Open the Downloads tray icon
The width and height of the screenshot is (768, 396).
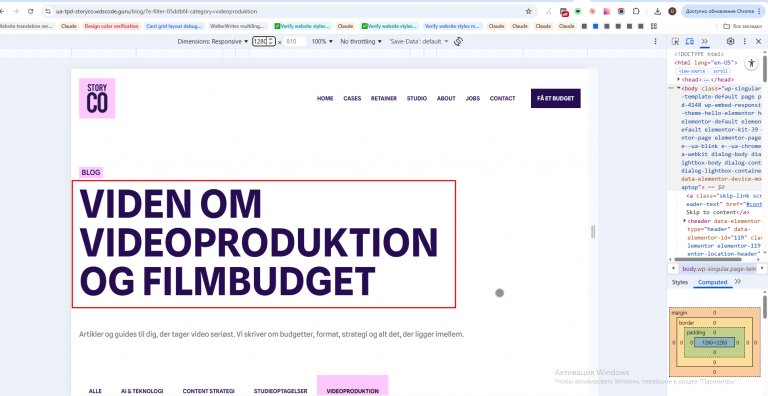pyautogui.click(x=658, y=11)
